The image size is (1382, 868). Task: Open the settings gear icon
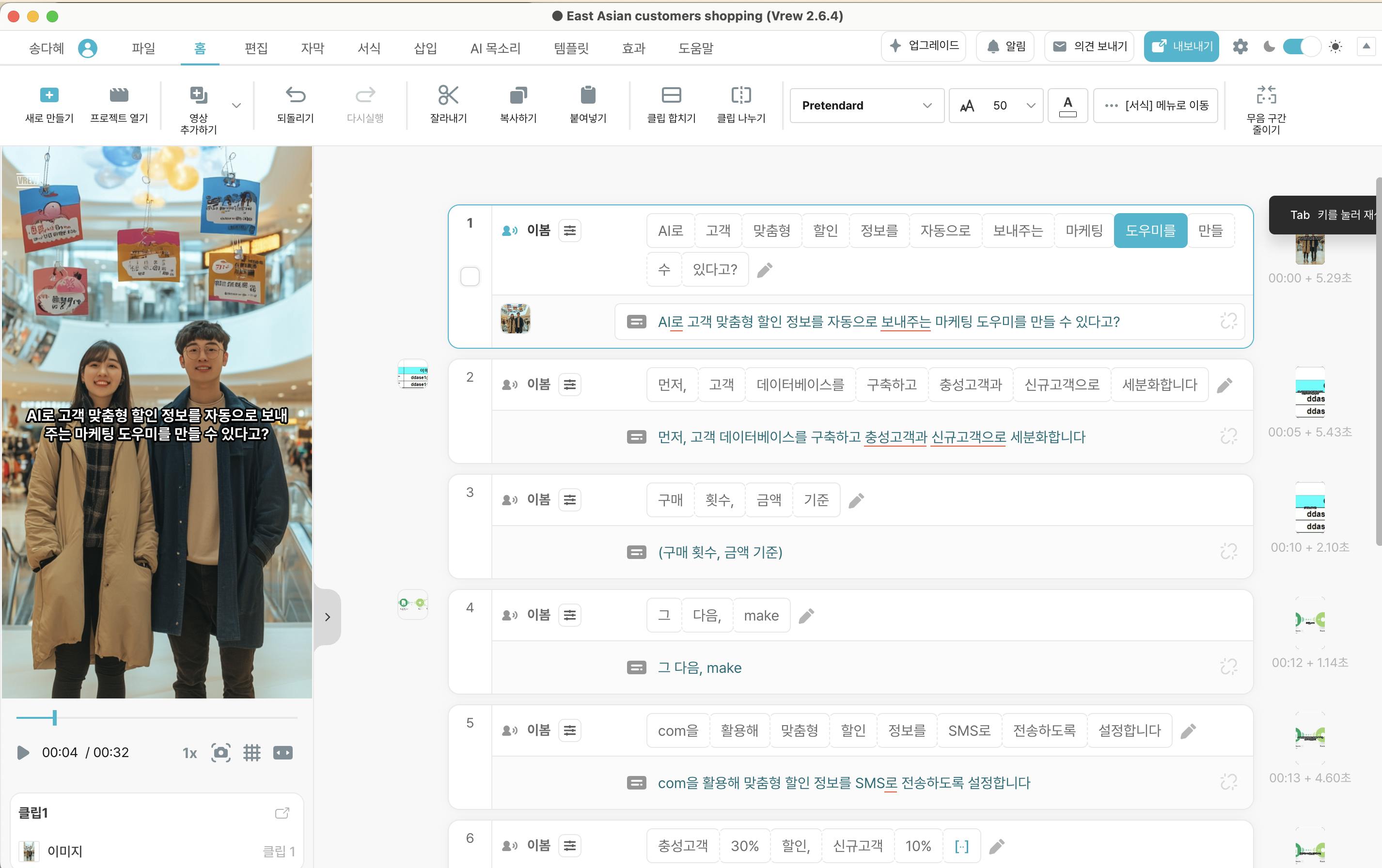[x=1240, y=47]
